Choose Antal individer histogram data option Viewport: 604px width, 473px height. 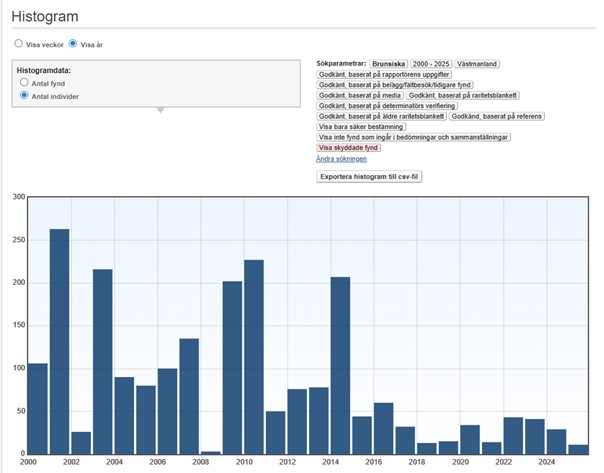pos(24,95)
